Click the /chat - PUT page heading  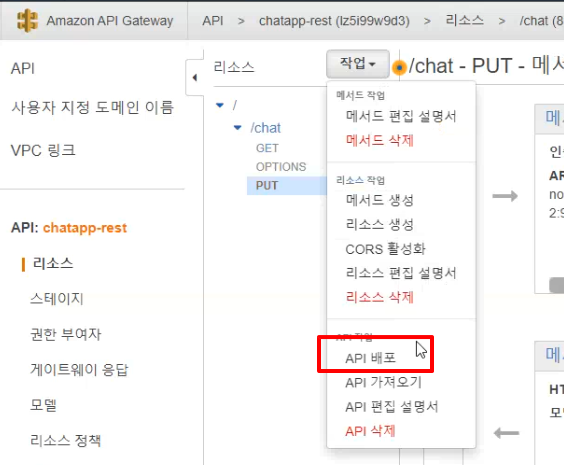486,66
